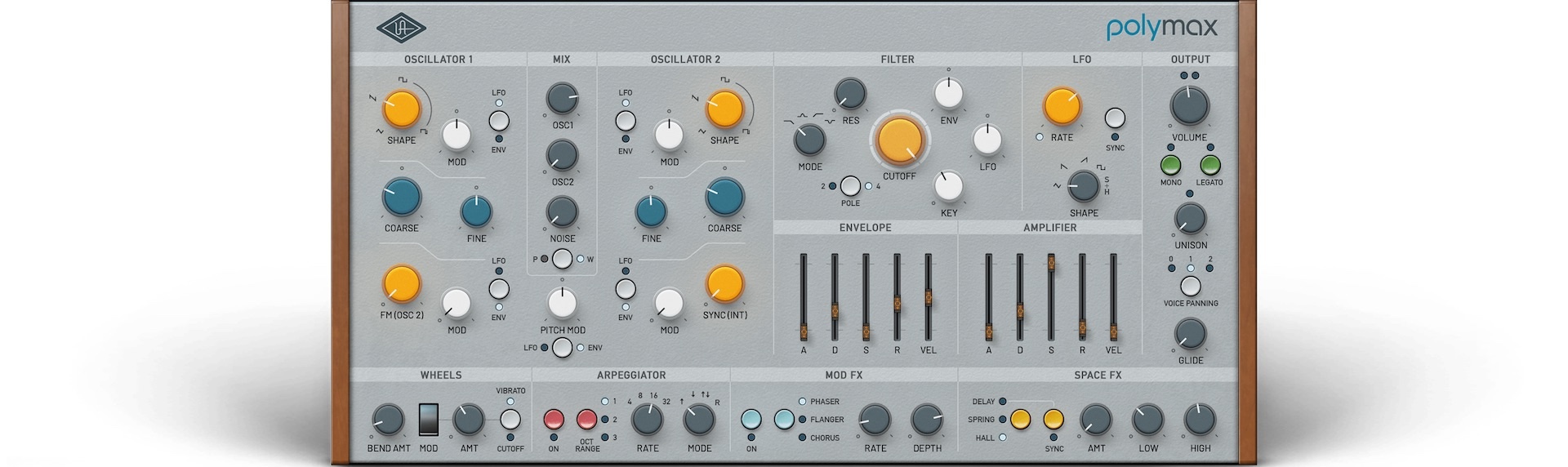Click Oscillator 1 orange SHAPE knob
The width and height of the screenshot is (1568, 467).
[x=402, y=109]
